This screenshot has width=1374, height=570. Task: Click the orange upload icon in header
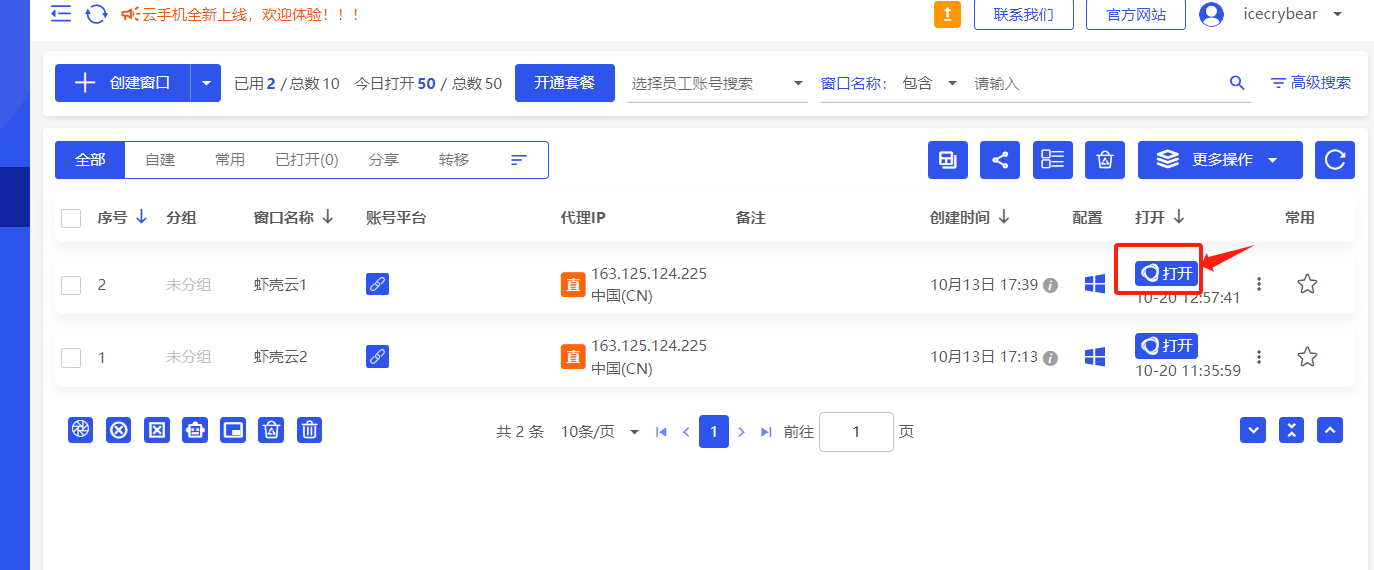click(947, 14)
